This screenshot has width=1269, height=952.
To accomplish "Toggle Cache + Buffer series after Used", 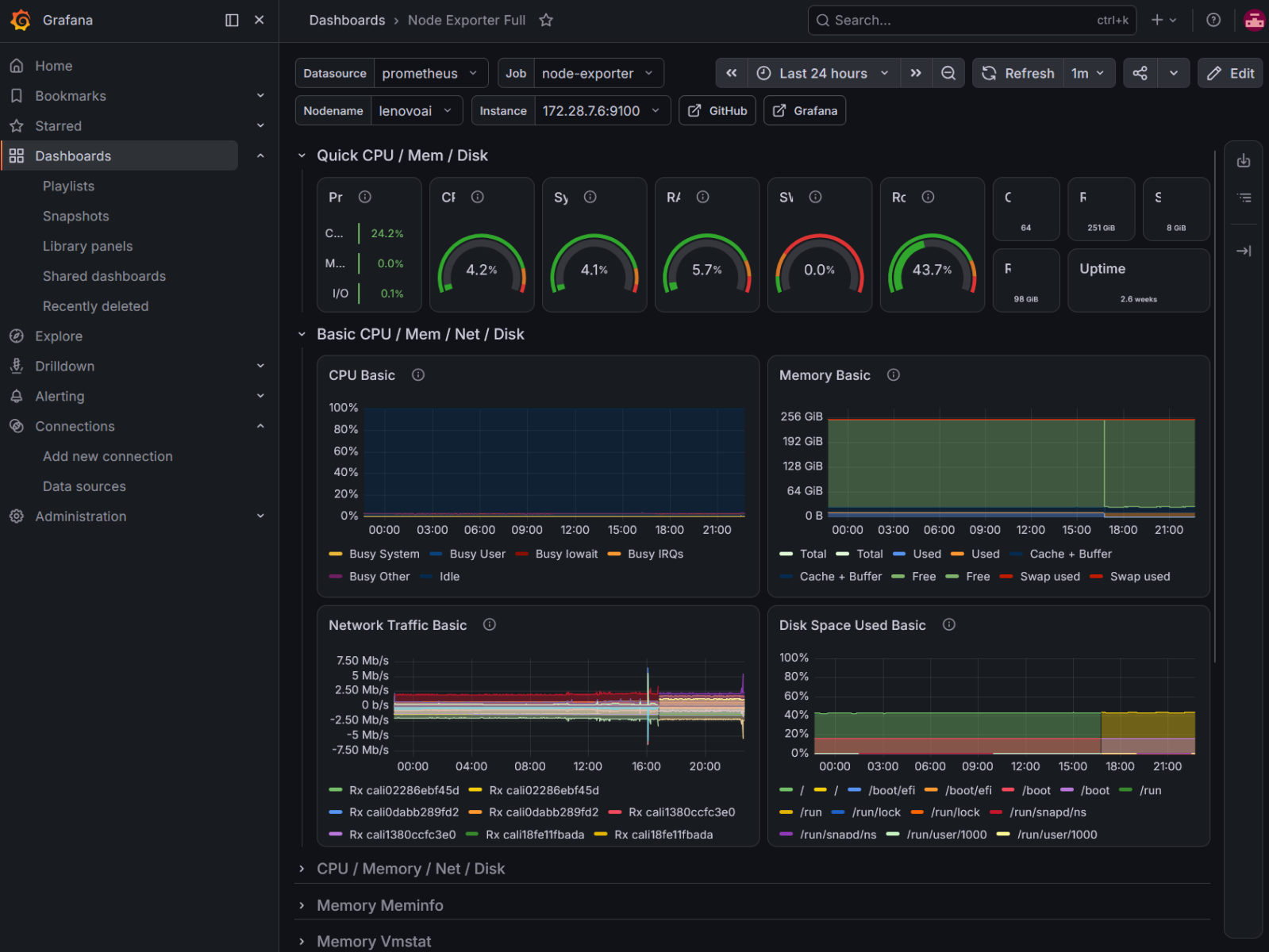I will pyautogui.click(x=1071, y=554).
